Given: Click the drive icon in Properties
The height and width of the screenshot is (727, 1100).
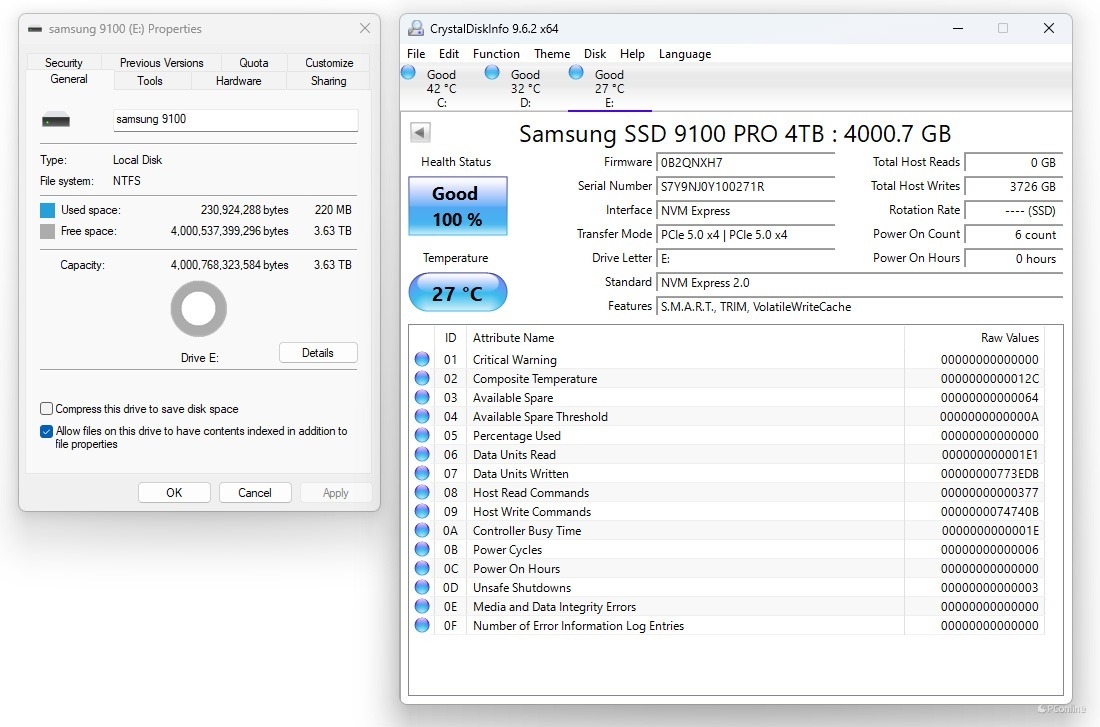Looking at the screenshot, I should (x=56, y=120).
